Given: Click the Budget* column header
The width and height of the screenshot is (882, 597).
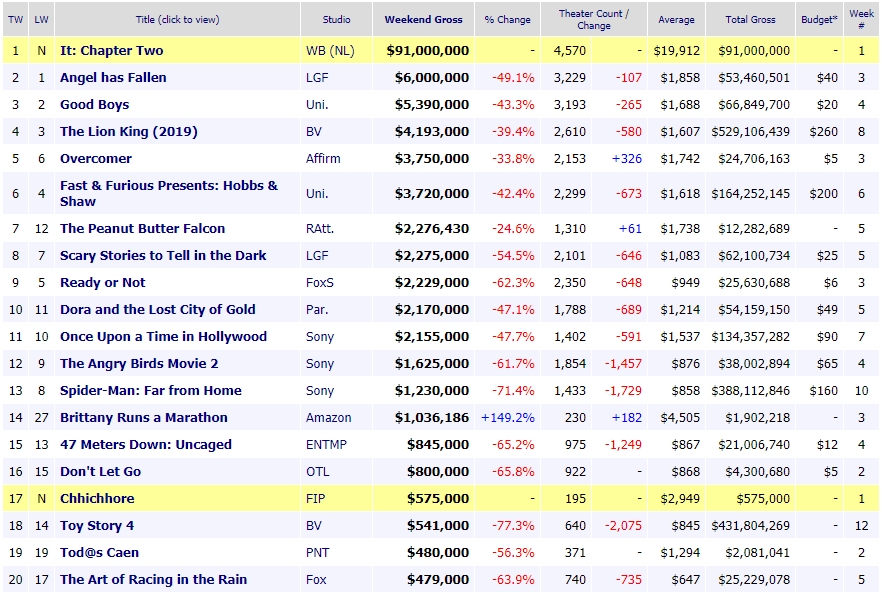Looking at the screenshot, I should (820, 20).
